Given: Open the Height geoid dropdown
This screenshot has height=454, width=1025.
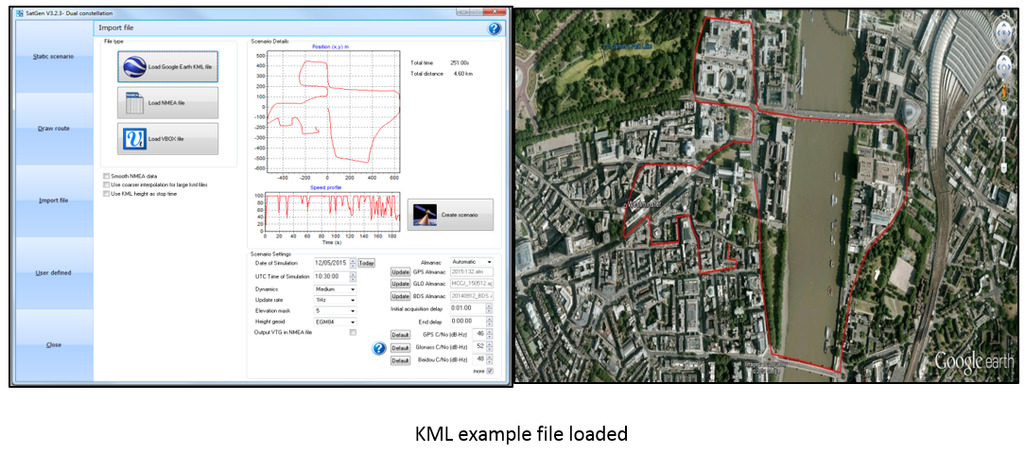Looking at the screenshot, I should click(335, 322).
